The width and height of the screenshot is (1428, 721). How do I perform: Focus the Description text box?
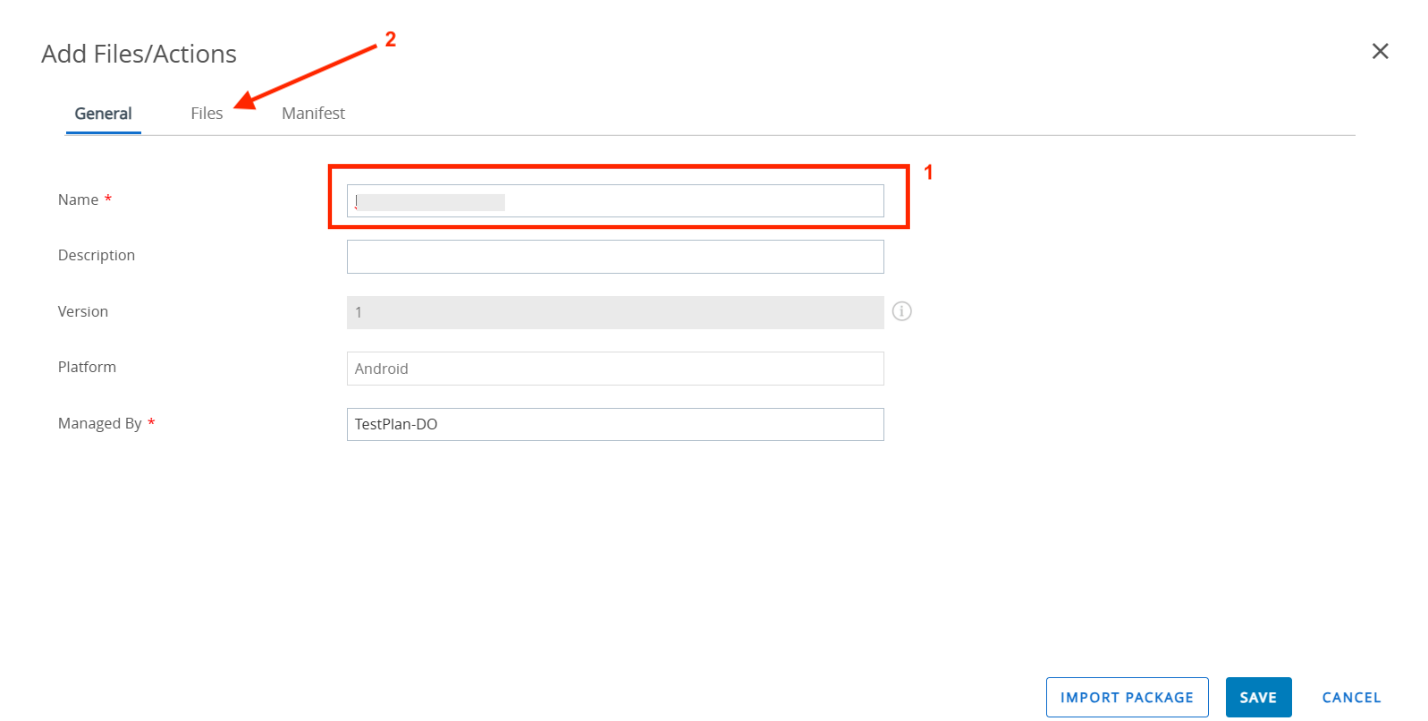tap(615, 257)
